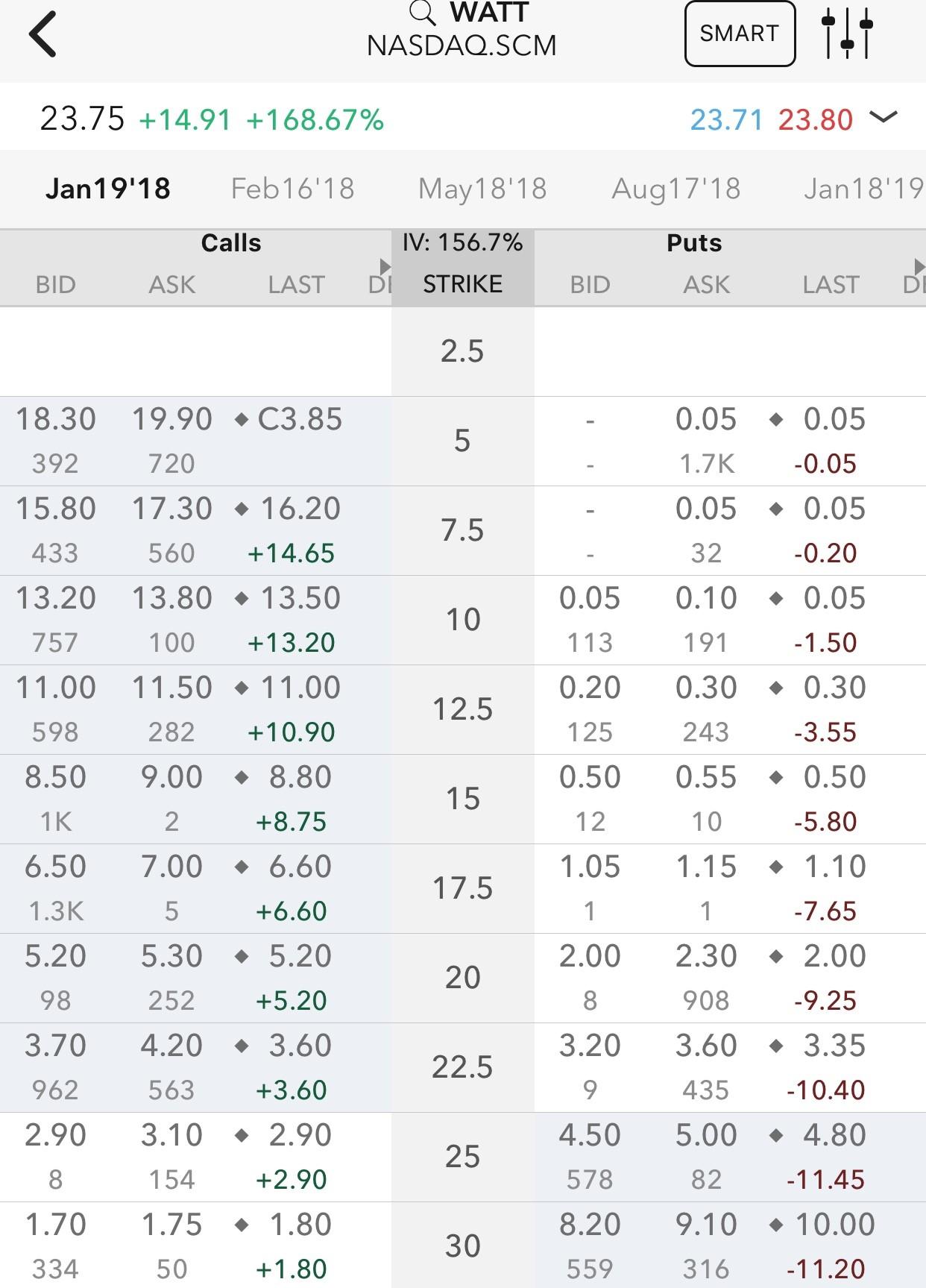Expand the quote details chevron near 23.80
926x1288 pixels.
[x=884, y=118]
